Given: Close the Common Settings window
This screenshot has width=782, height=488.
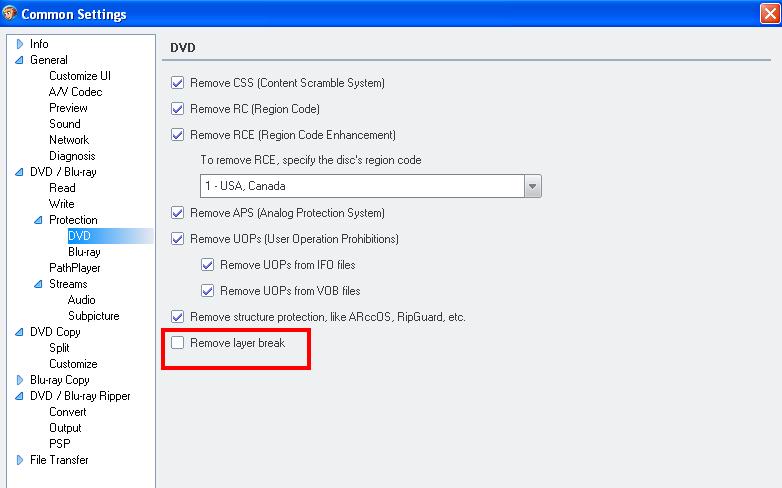Looking at the screenshot, I should 766,14.
